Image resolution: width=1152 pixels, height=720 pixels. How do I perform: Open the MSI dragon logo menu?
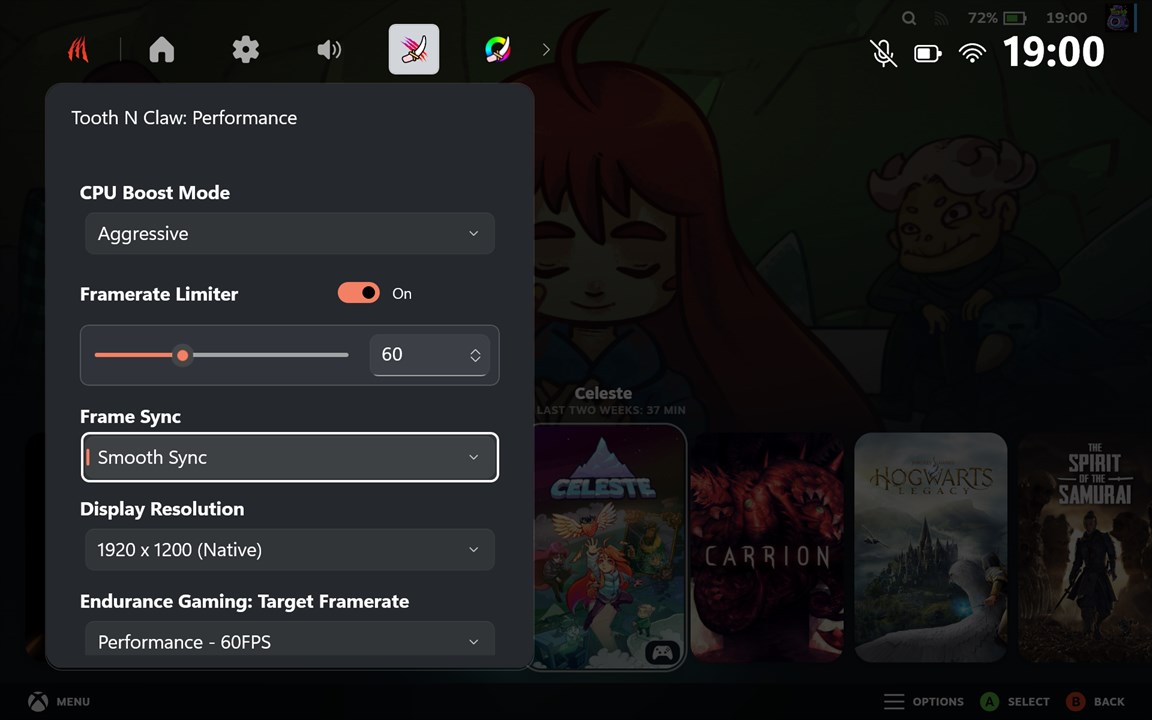pos(79,49)
